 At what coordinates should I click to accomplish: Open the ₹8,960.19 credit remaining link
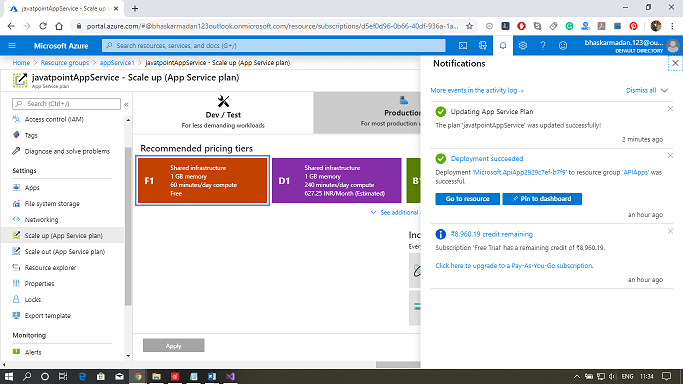click(491, 234)
